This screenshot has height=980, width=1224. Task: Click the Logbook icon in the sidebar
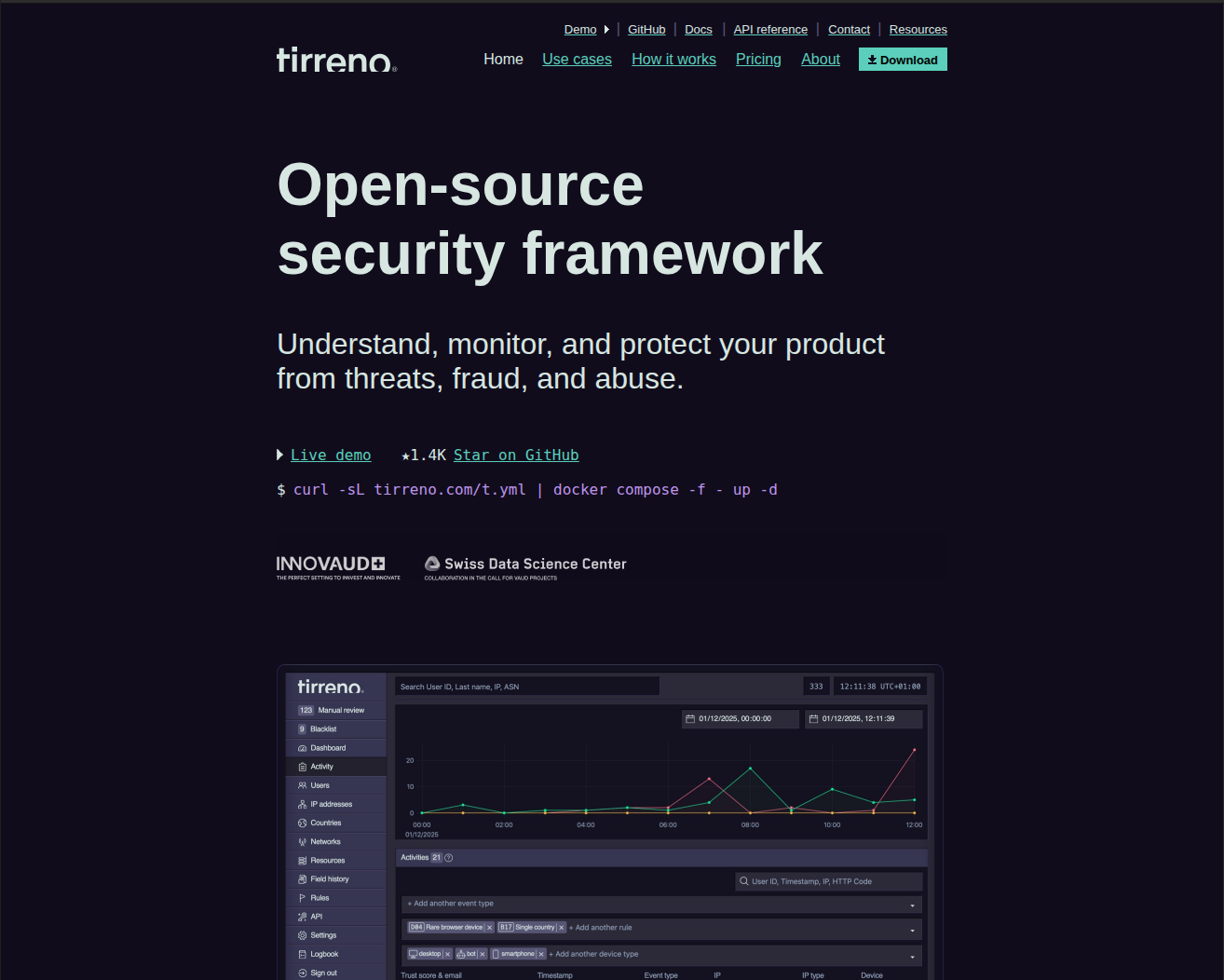[x=302, y=954]
